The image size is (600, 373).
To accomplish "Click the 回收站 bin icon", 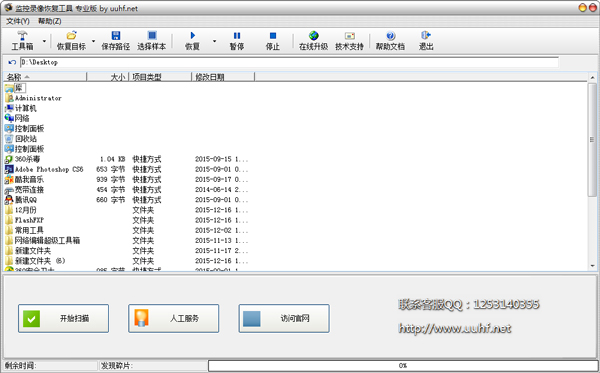I will pyautogui.click(x=9, y=138).
